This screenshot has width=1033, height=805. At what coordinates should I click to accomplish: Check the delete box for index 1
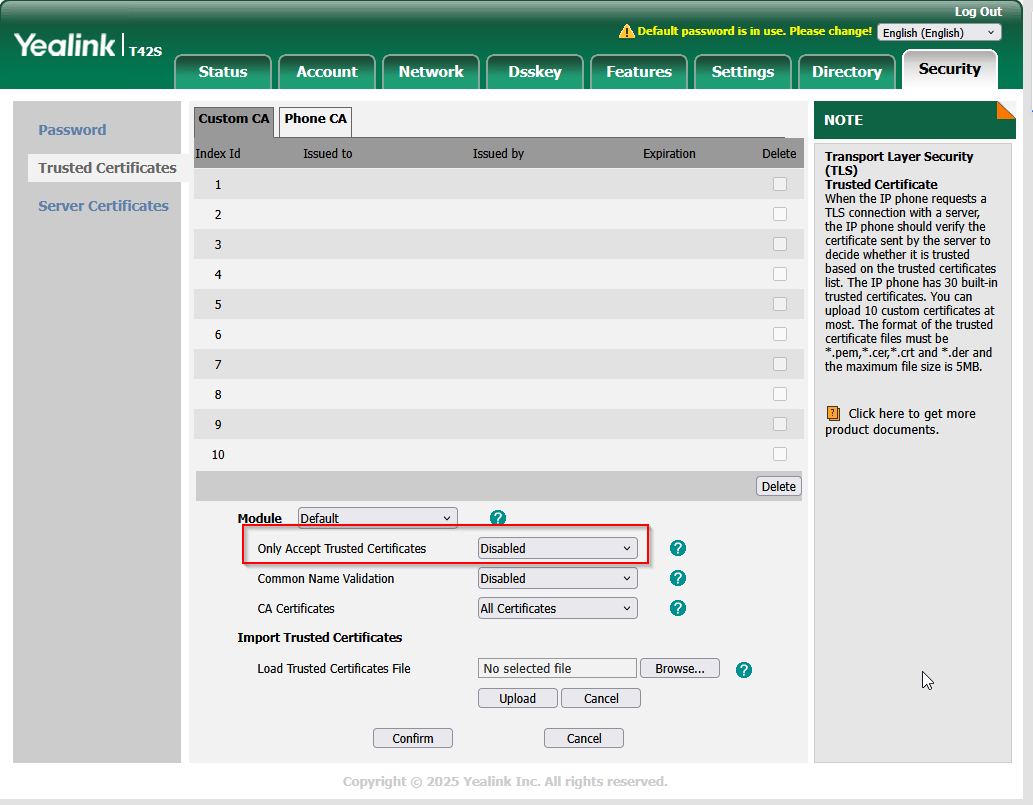[x=780, y=184]
